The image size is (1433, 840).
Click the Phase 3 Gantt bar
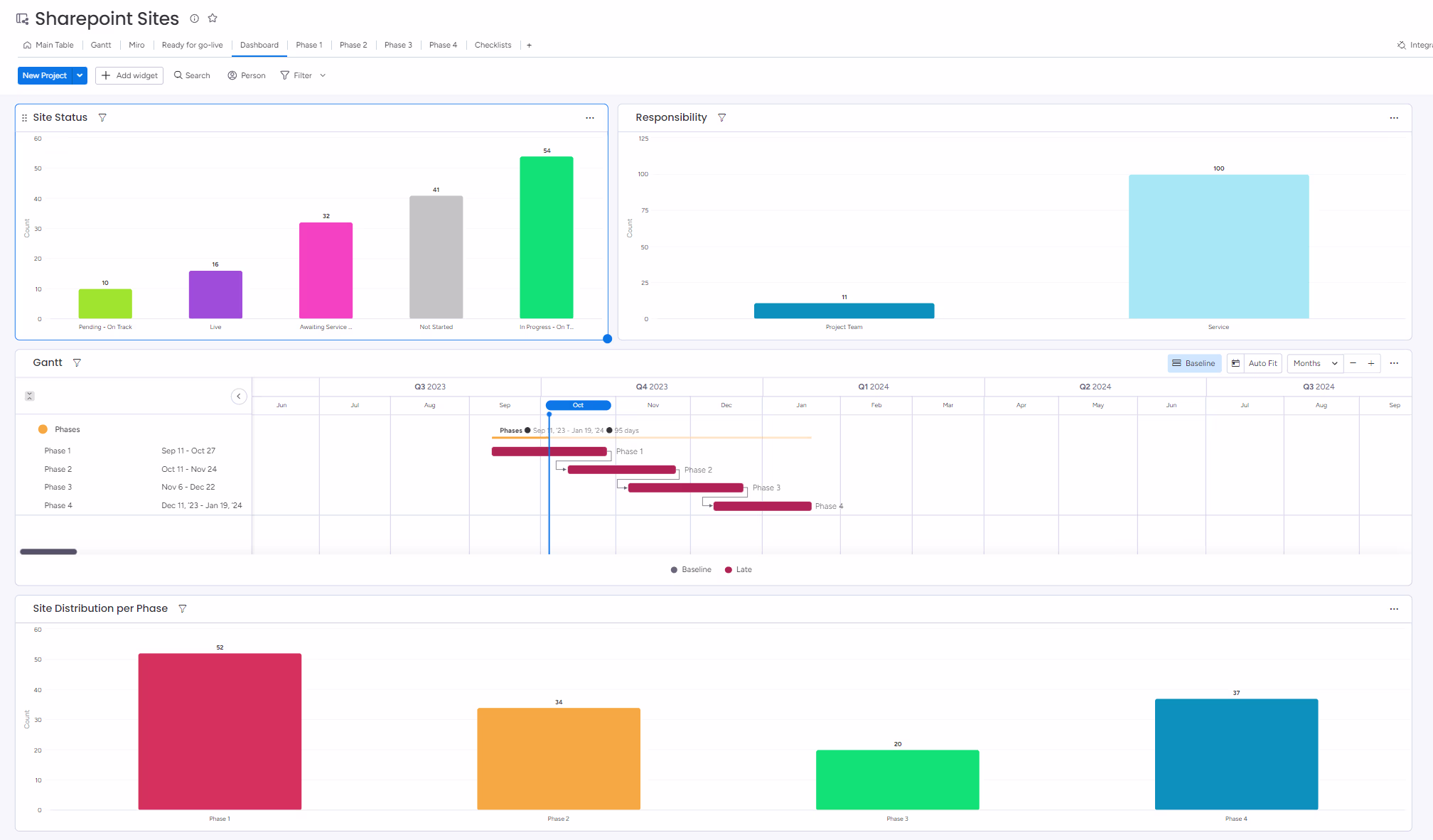(685, 488)
